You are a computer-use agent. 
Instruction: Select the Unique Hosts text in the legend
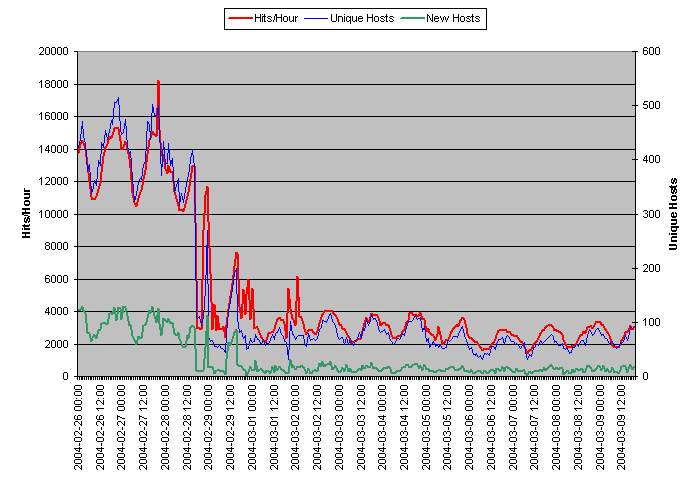point(361,18)
